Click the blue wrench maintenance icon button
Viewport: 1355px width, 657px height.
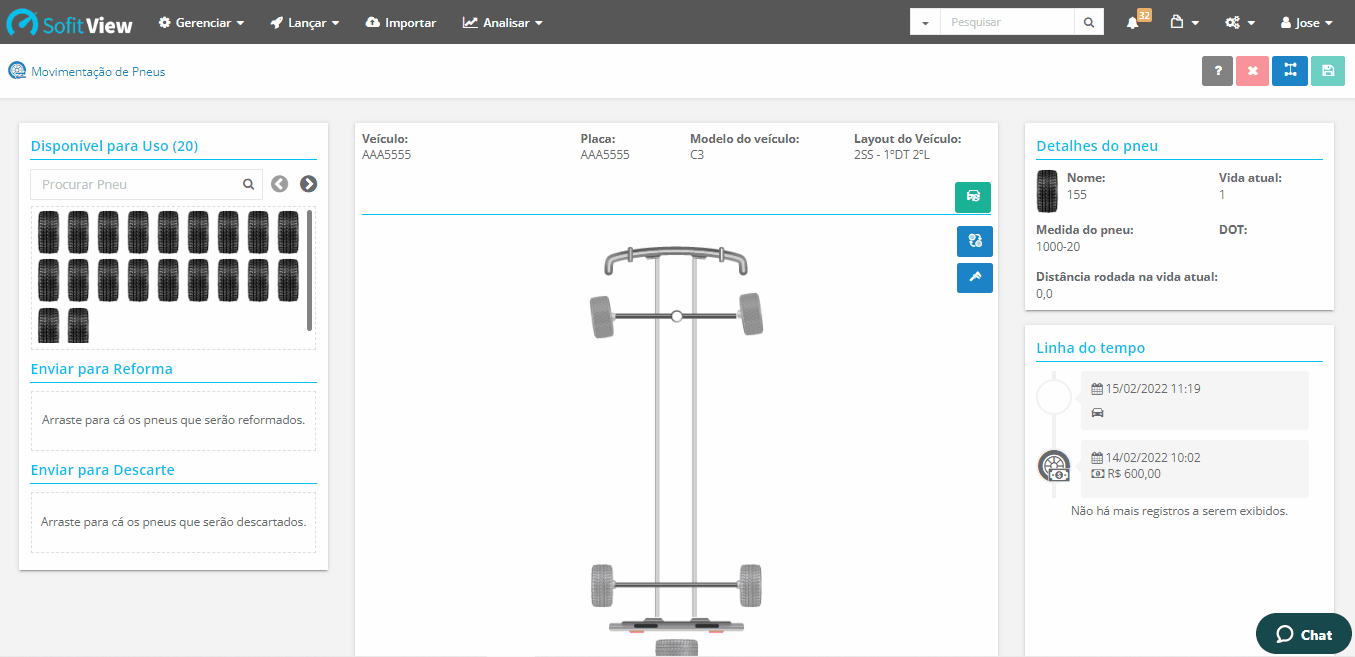pos(975,278)
